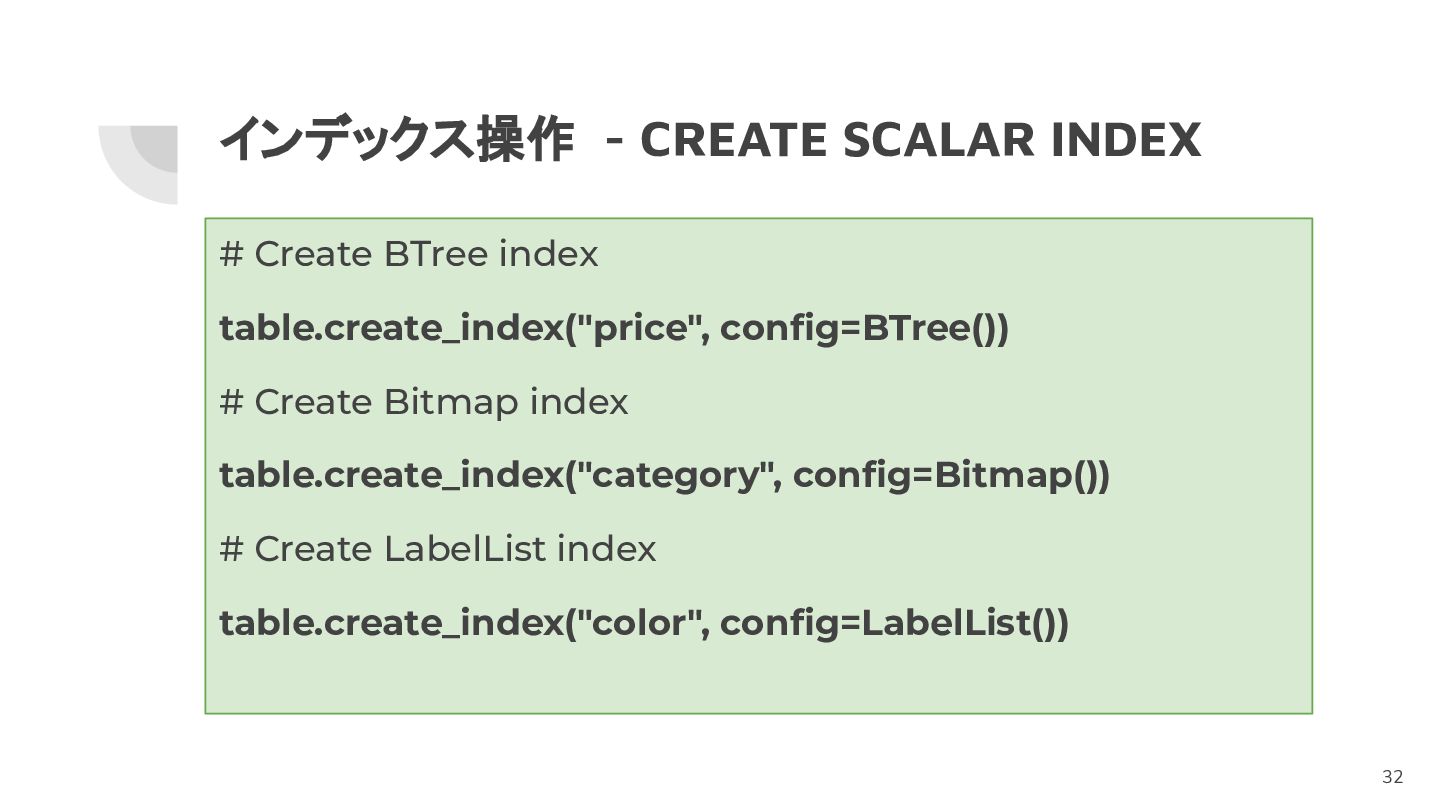Screen dimensions: 1440x810
Task: Click the table.create_index("category") code line
Action: tap(664, 475)
